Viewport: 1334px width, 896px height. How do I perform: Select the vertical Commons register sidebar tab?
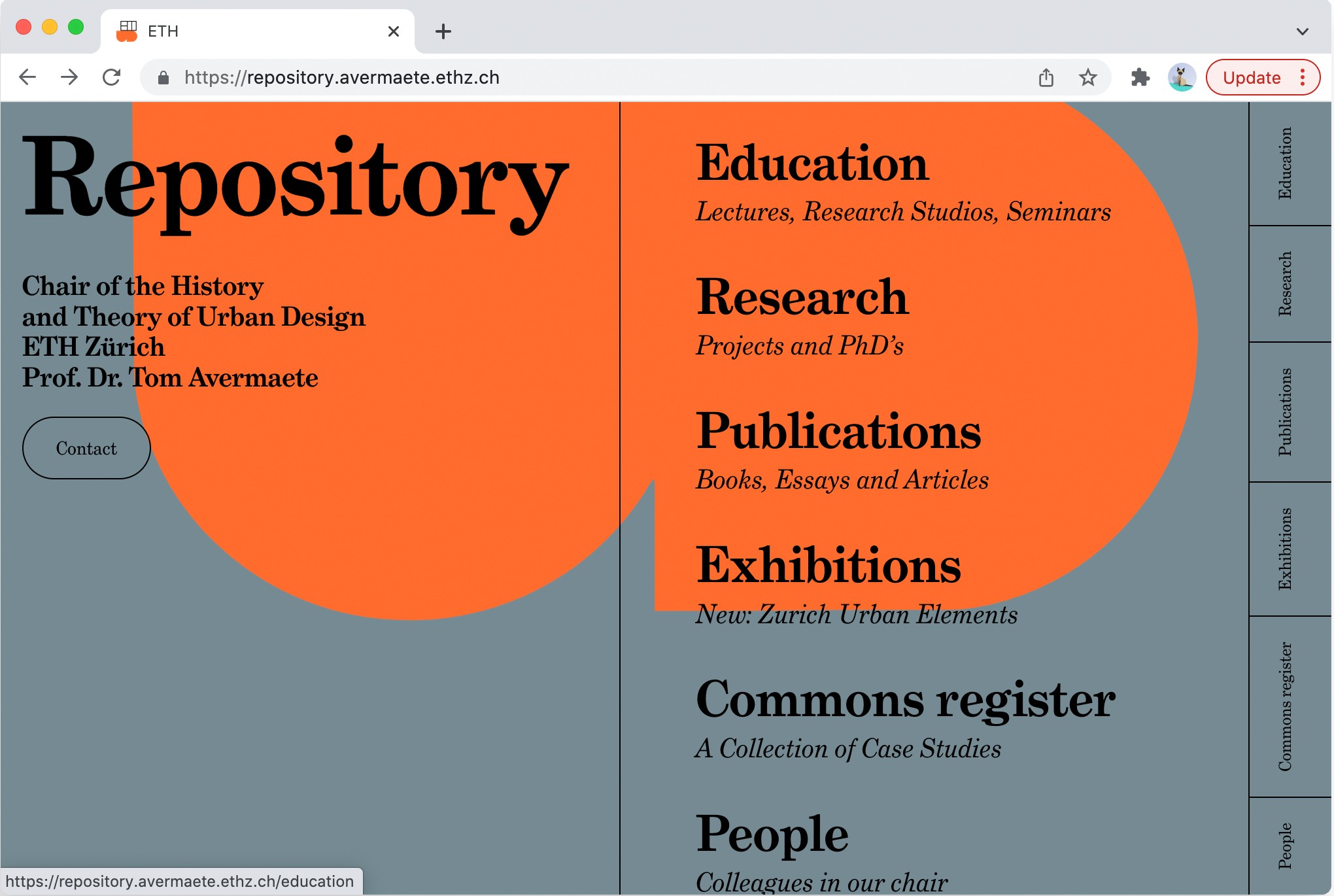tap(1285, 706)
